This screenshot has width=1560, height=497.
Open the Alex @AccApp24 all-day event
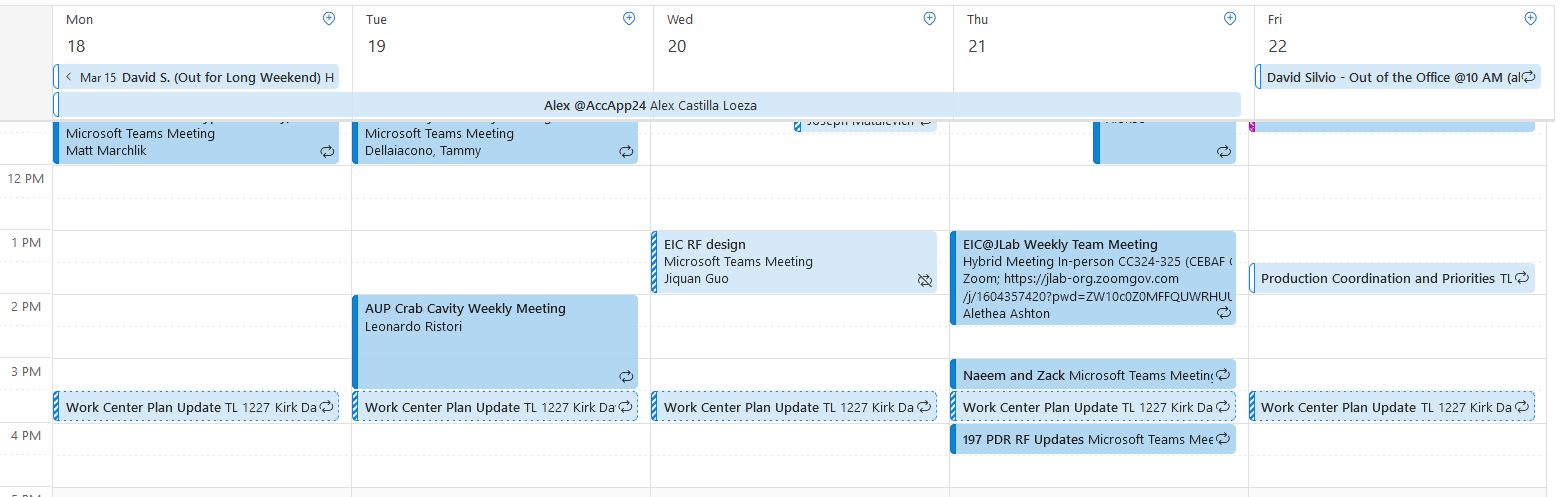pos(650,105)
